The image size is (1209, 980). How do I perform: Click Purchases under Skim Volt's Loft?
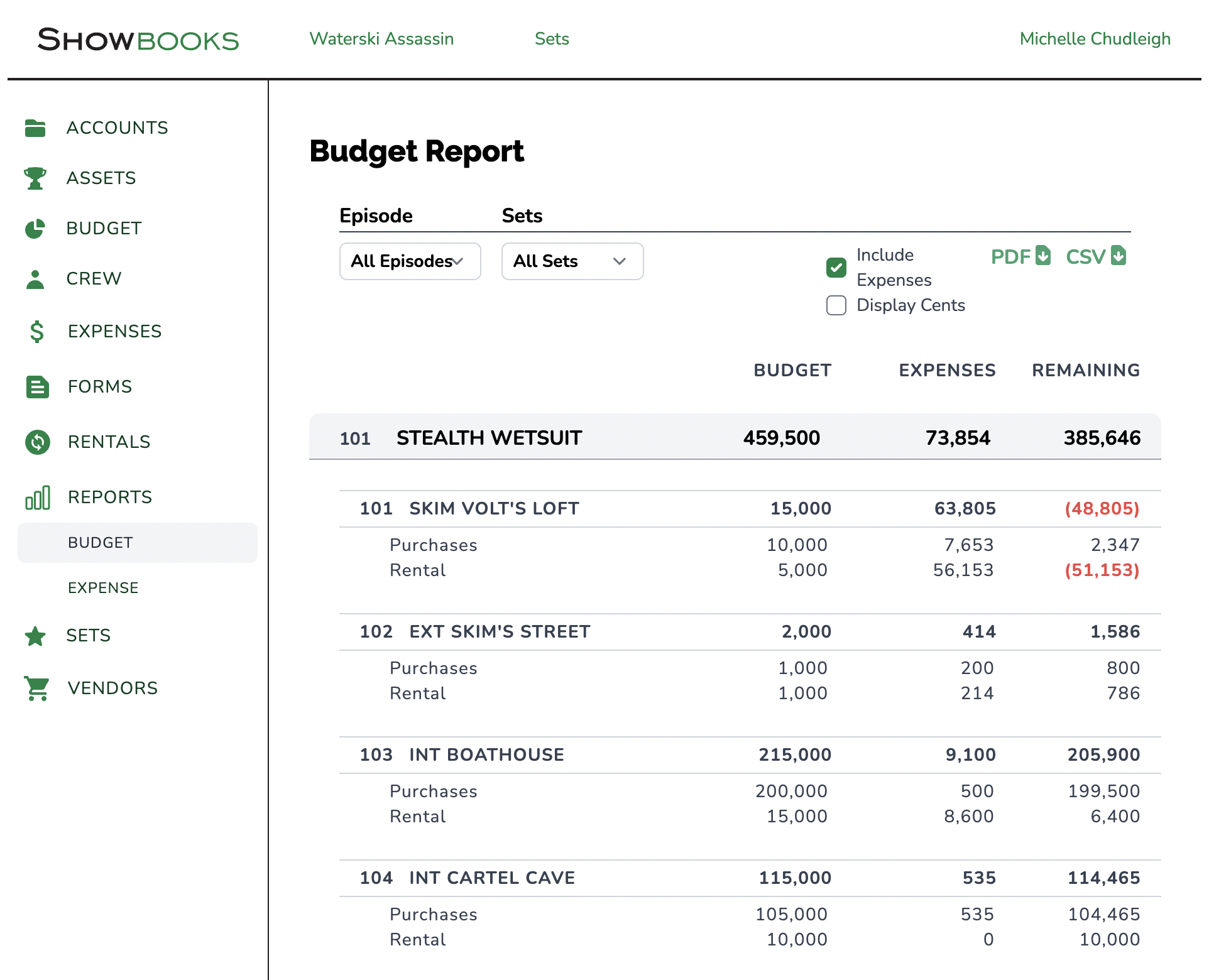[x=434, y=545]
